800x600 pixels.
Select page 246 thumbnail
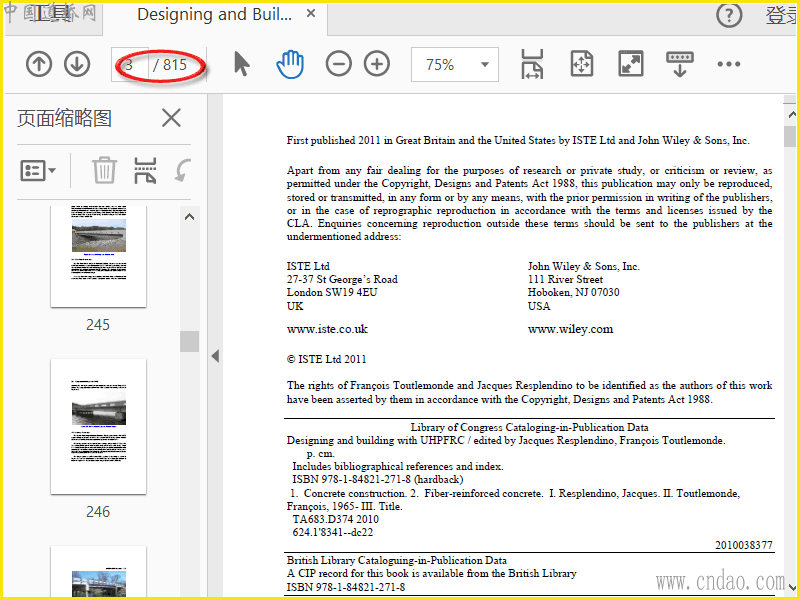click(x=98, y=427)
